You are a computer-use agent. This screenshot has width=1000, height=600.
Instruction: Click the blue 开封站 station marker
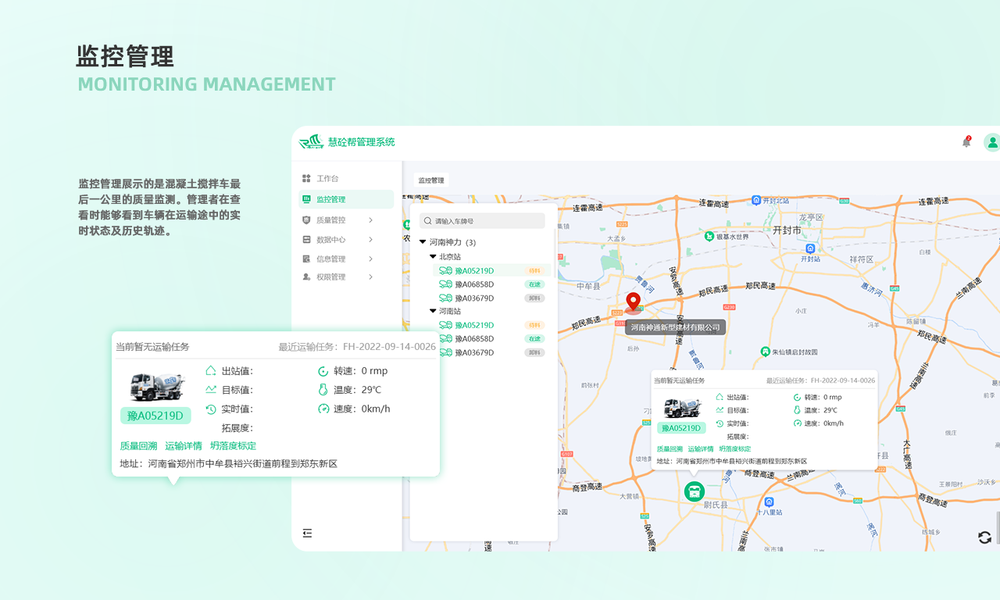click(x=810, y=249)
